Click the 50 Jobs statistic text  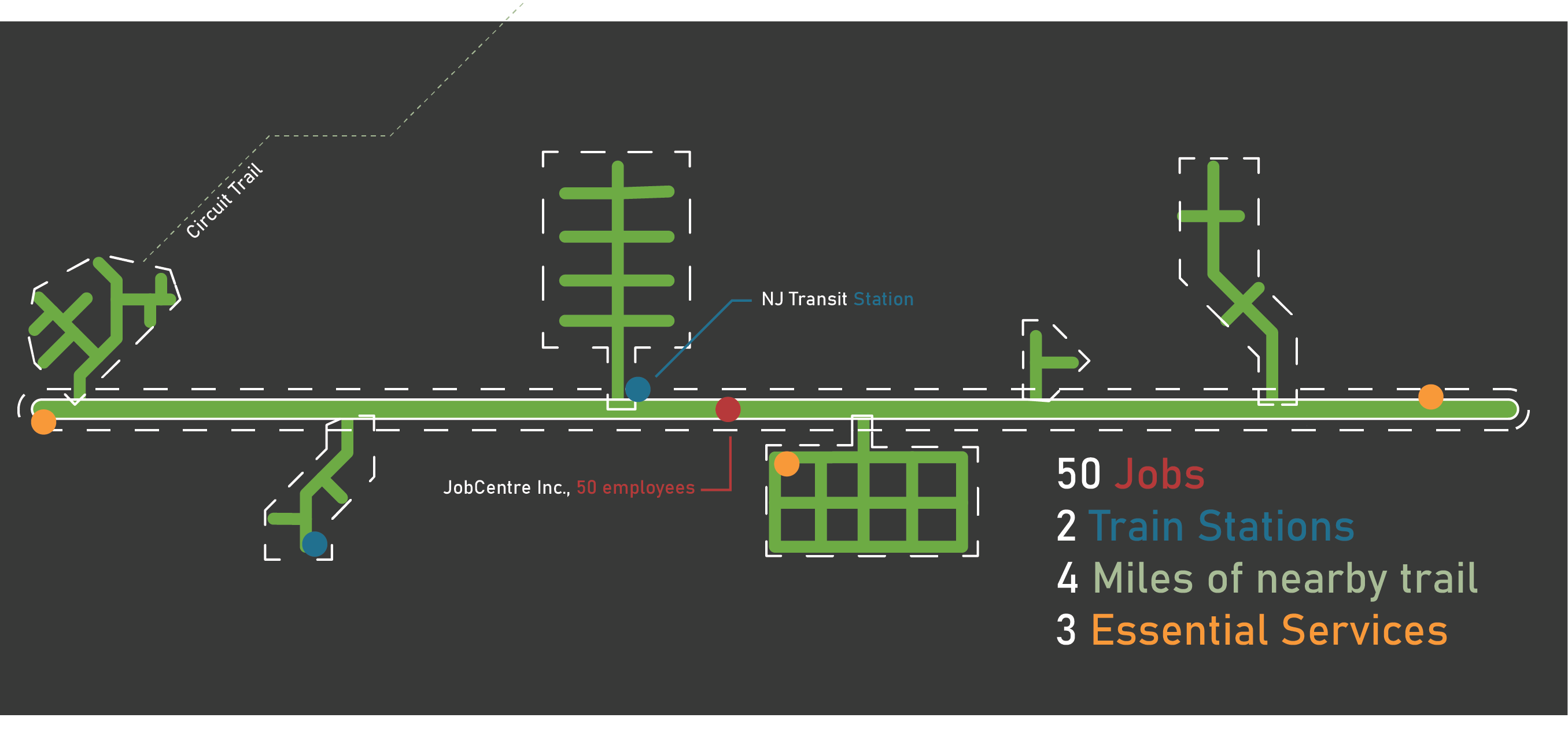[1130, 475]
